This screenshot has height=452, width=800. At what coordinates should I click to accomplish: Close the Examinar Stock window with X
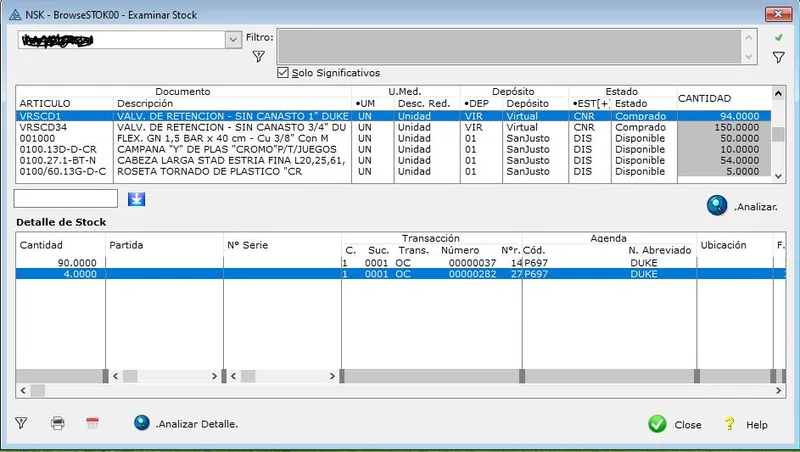778,14
